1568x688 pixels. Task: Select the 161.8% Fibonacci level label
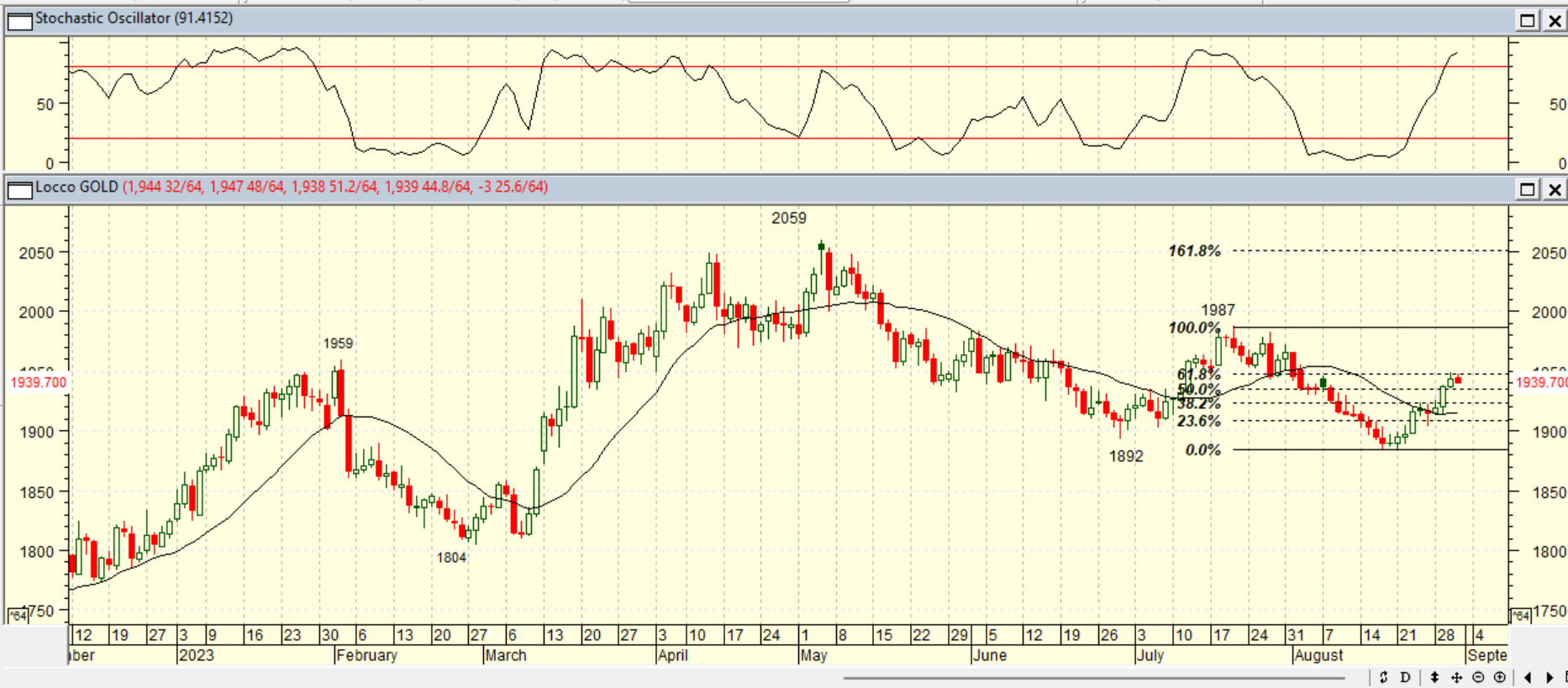1194,251
